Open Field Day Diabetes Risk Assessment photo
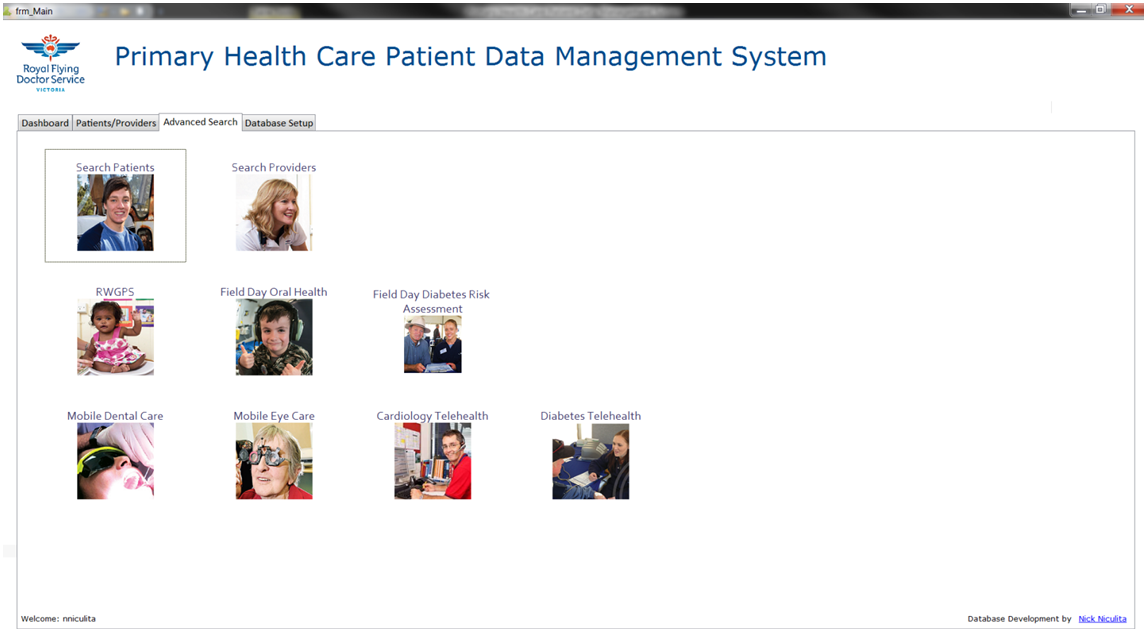This screenshot has height=629, width=1144. click(x=432, y=345)
